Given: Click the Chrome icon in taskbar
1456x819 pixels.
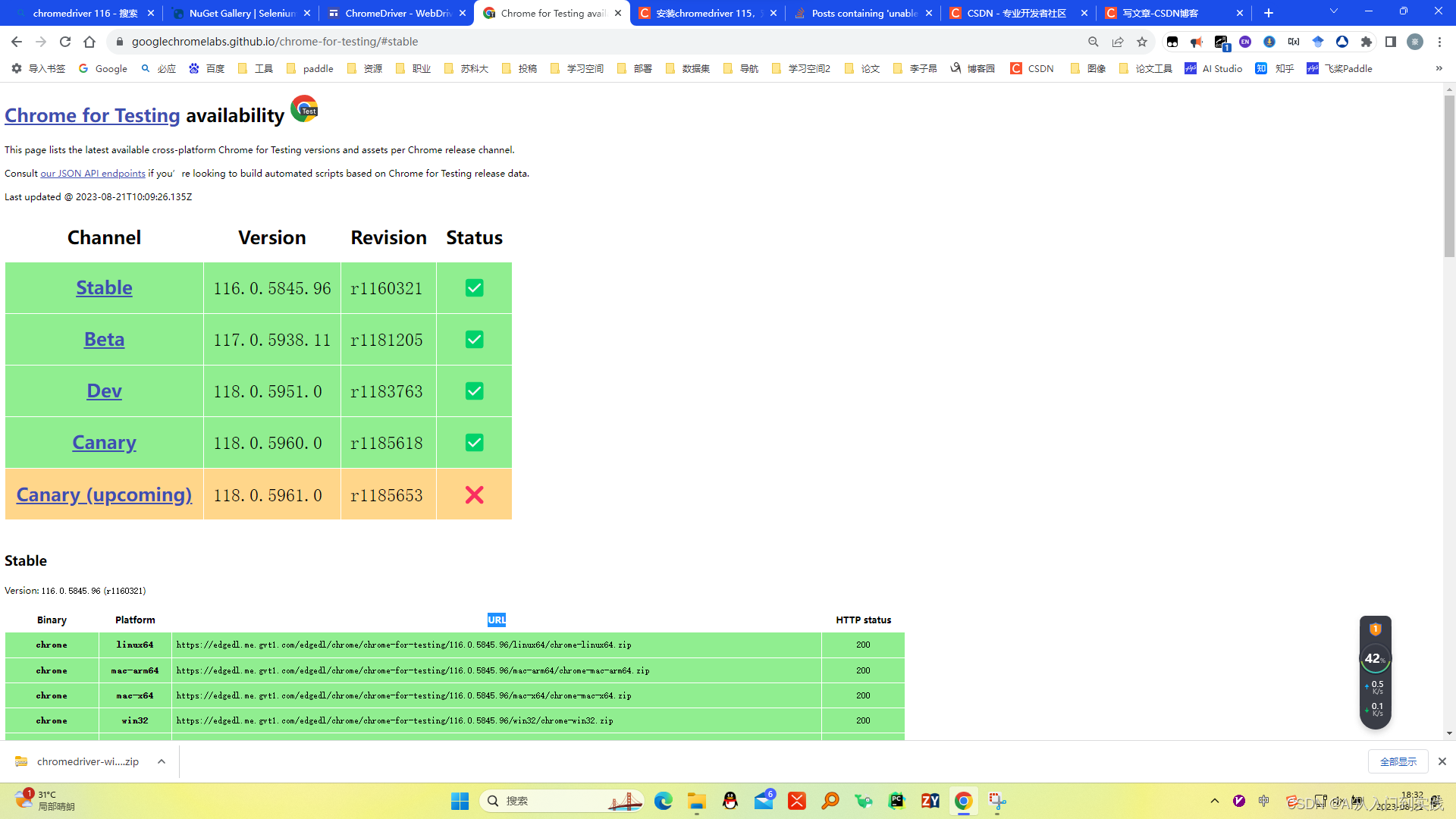Looking at the screenshot, I should 964,801.
